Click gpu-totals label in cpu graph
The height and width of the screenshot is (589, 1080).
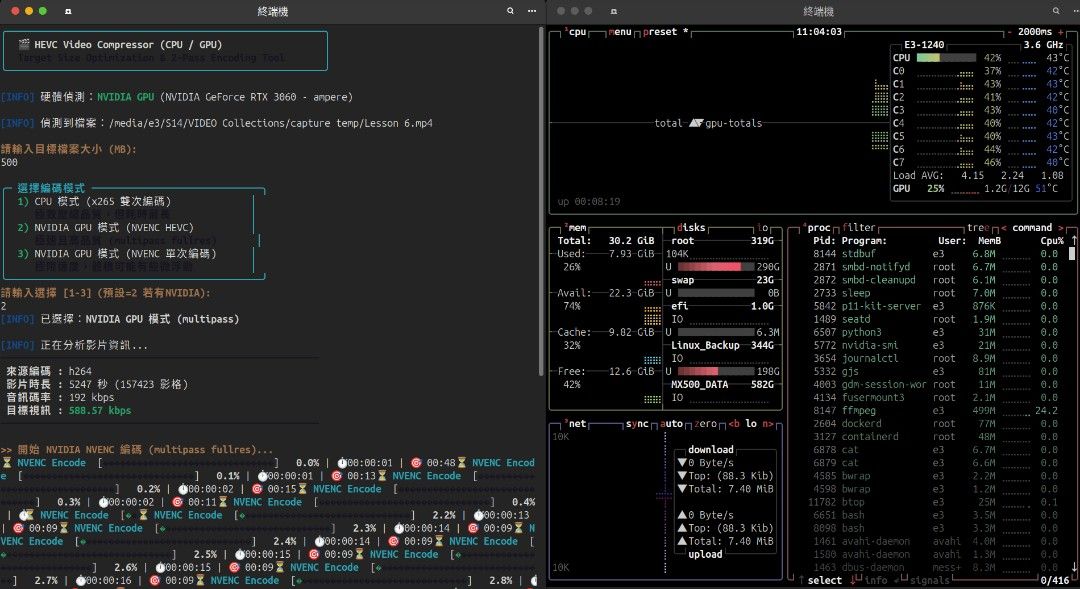733,123
